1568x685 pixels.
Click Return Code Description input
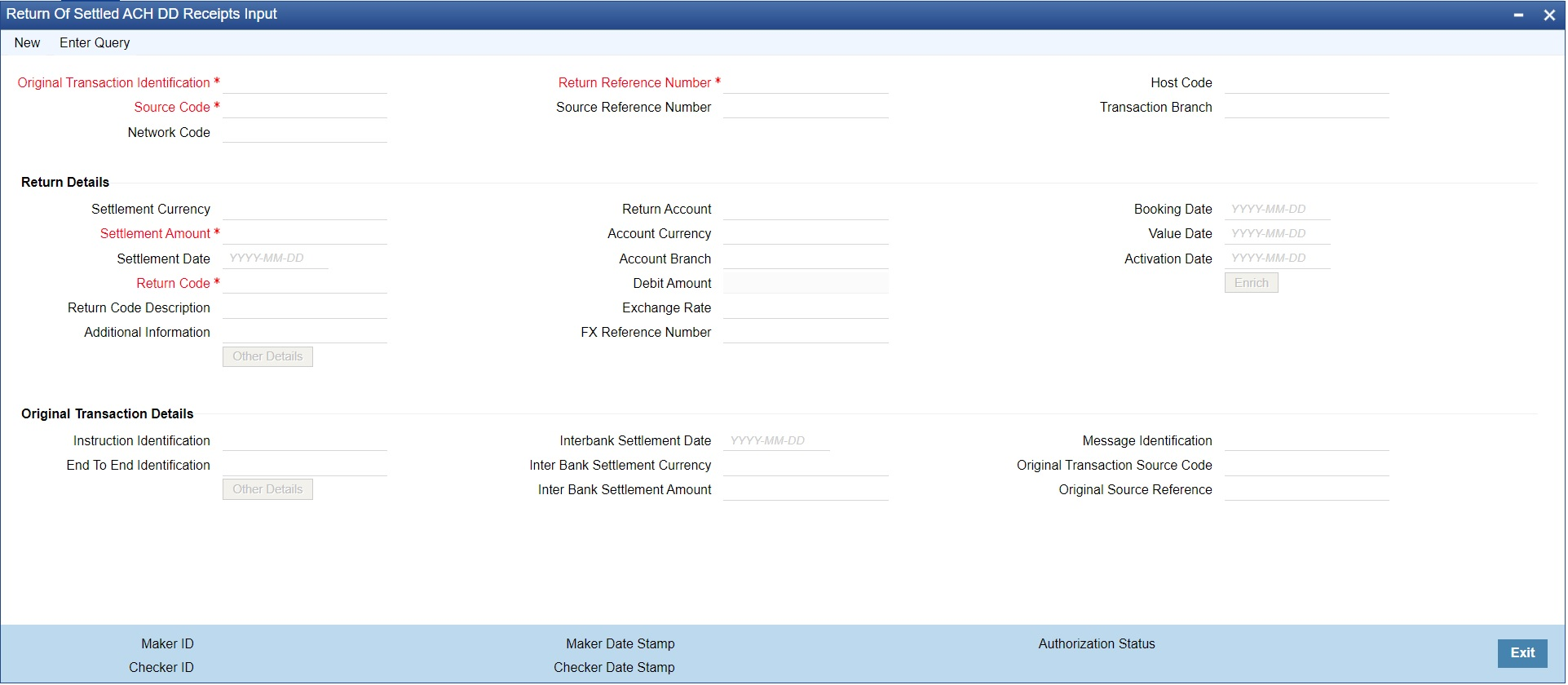[305, 308]
